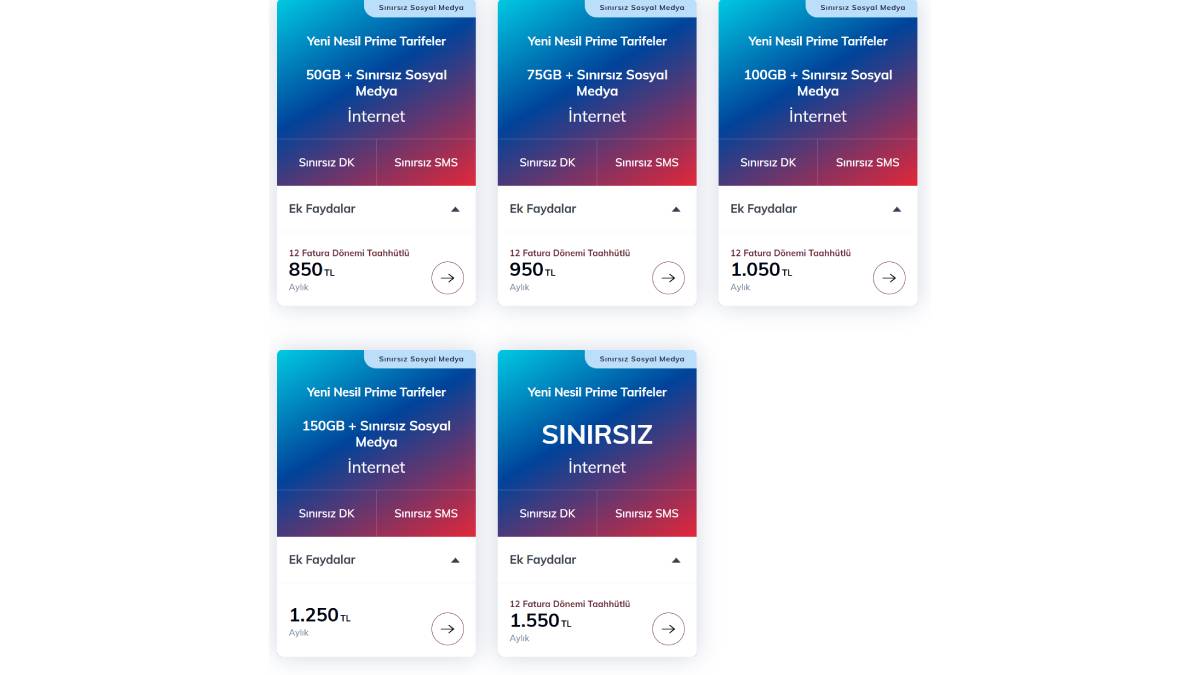This screenshot has height=675, width=1200.
Task: Select the 150GB + Sınırsız Sosyal Medya plan
Action: click(376, 434)
